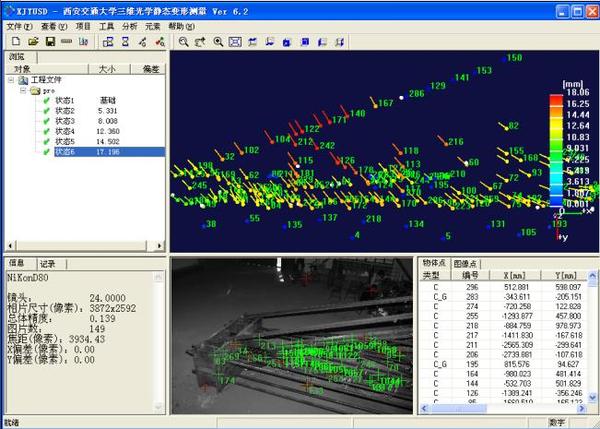Click the point table scroll-right arrow
This screenshot has height=429, width=600.
coord(582,409)
